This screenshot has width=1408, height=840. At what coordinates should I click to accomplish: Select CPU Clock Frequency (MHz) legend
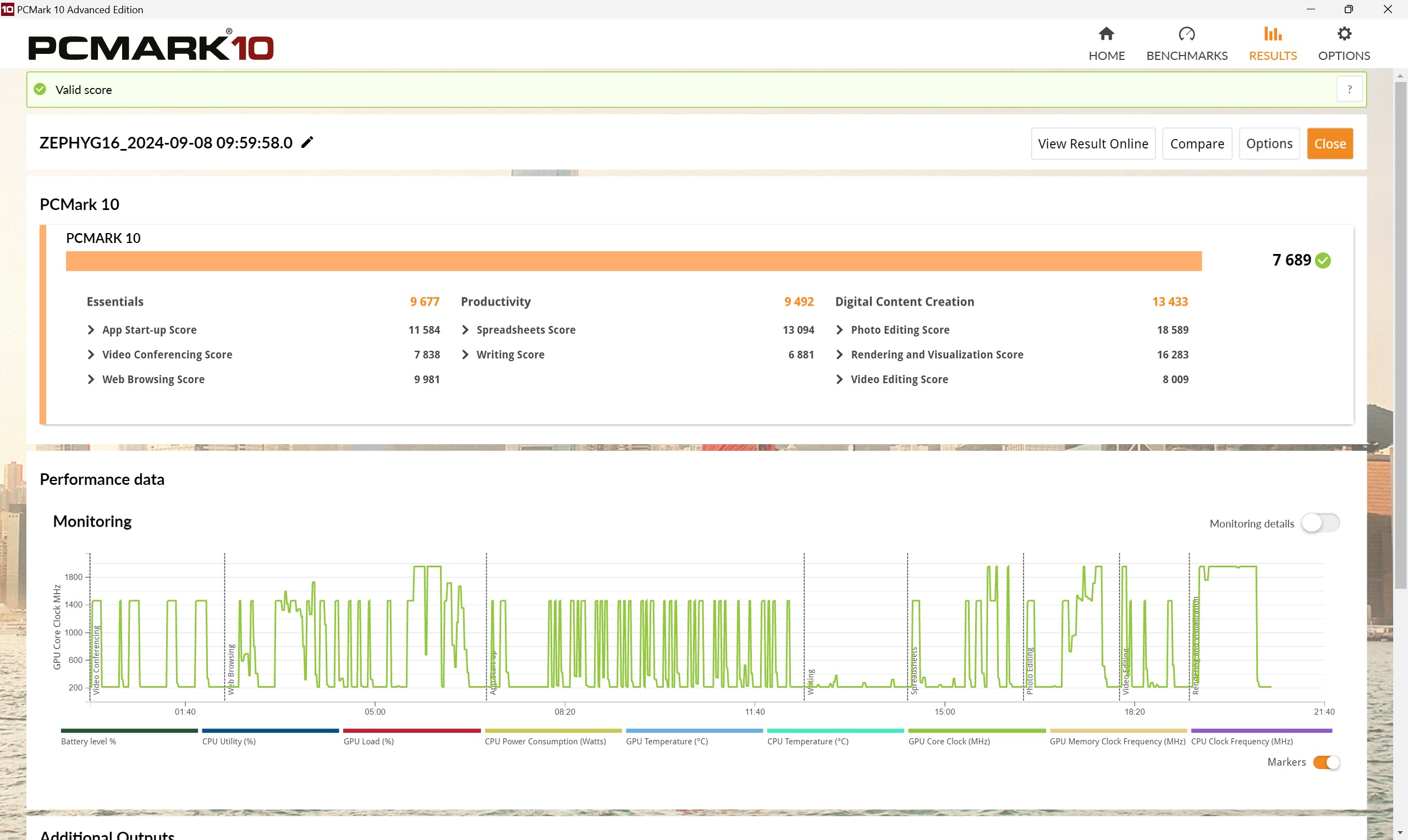(x=1261, y=738)
